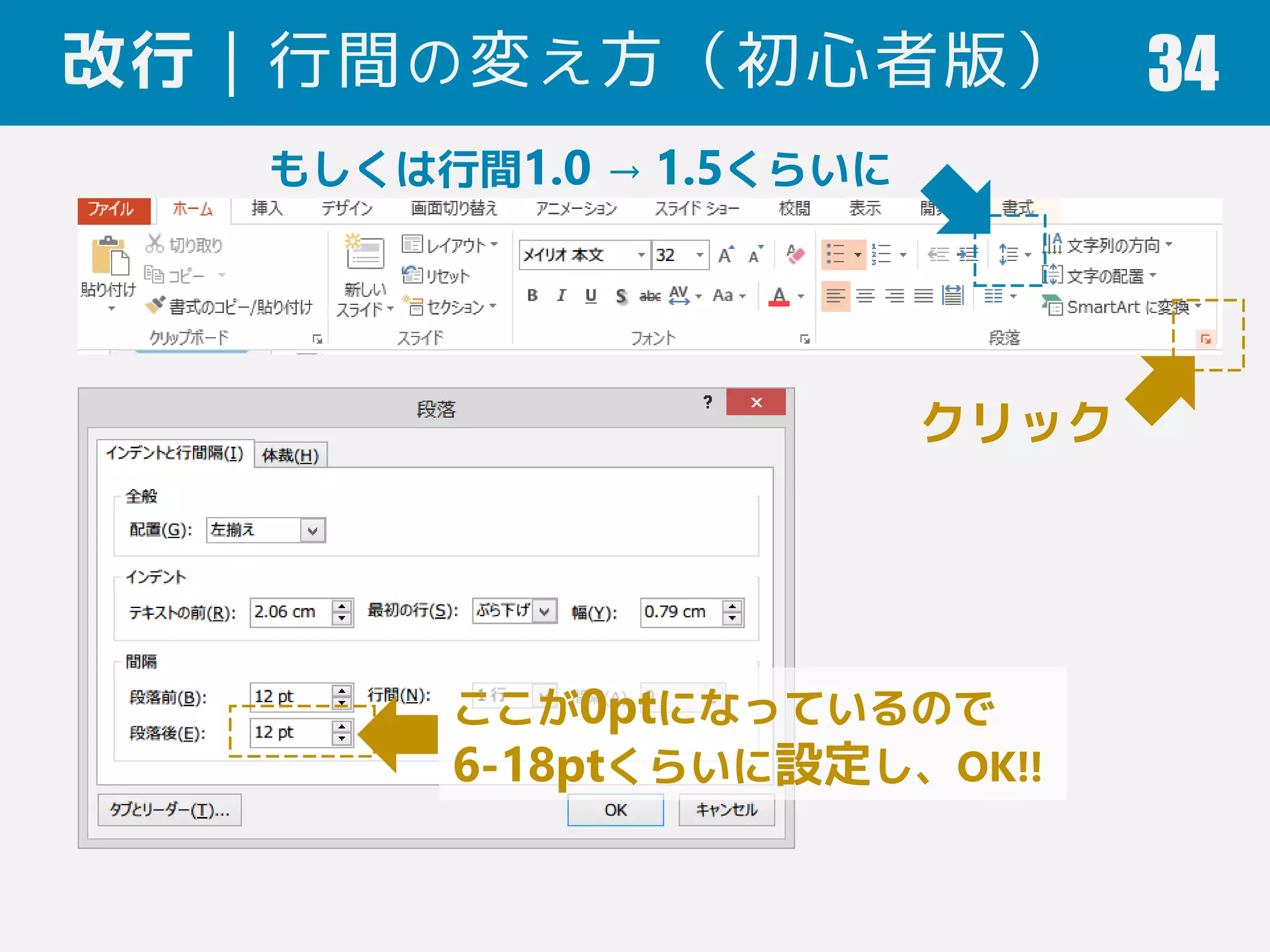Open the alignment 左揃え dropdown in dialog

(x=313, y=531)
